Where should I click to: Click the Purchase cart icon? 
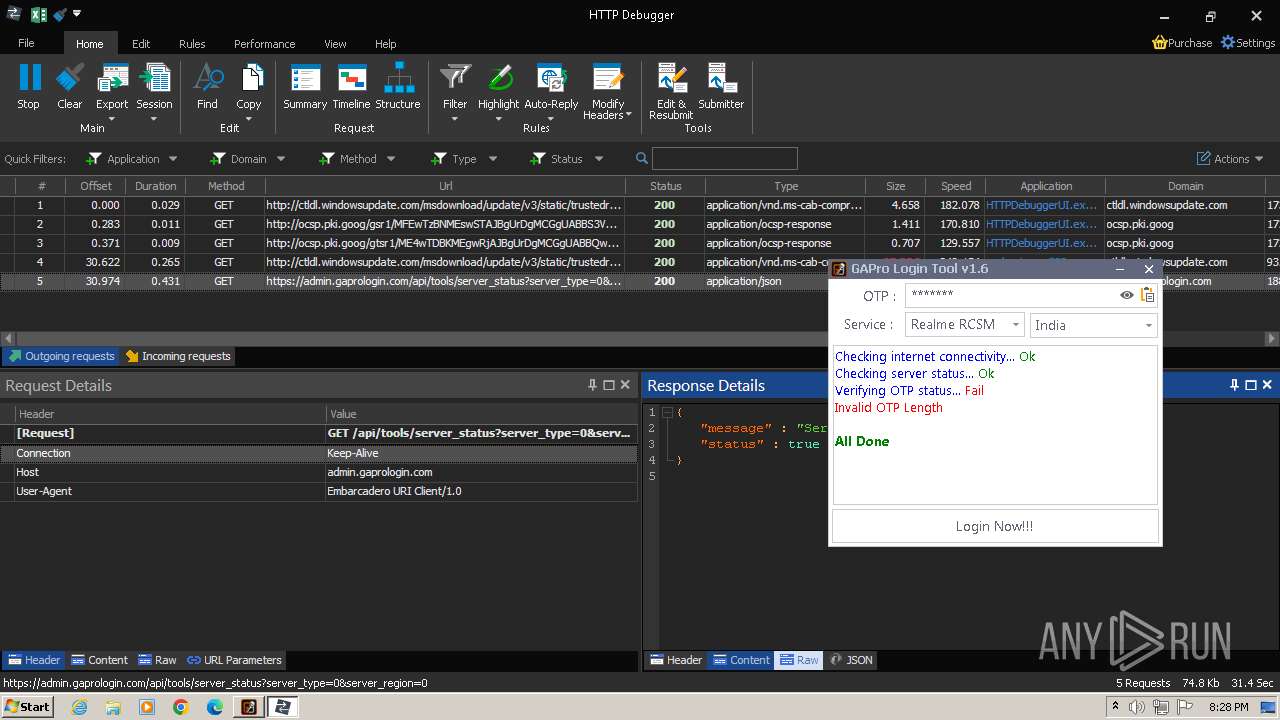coord(1160,43)
